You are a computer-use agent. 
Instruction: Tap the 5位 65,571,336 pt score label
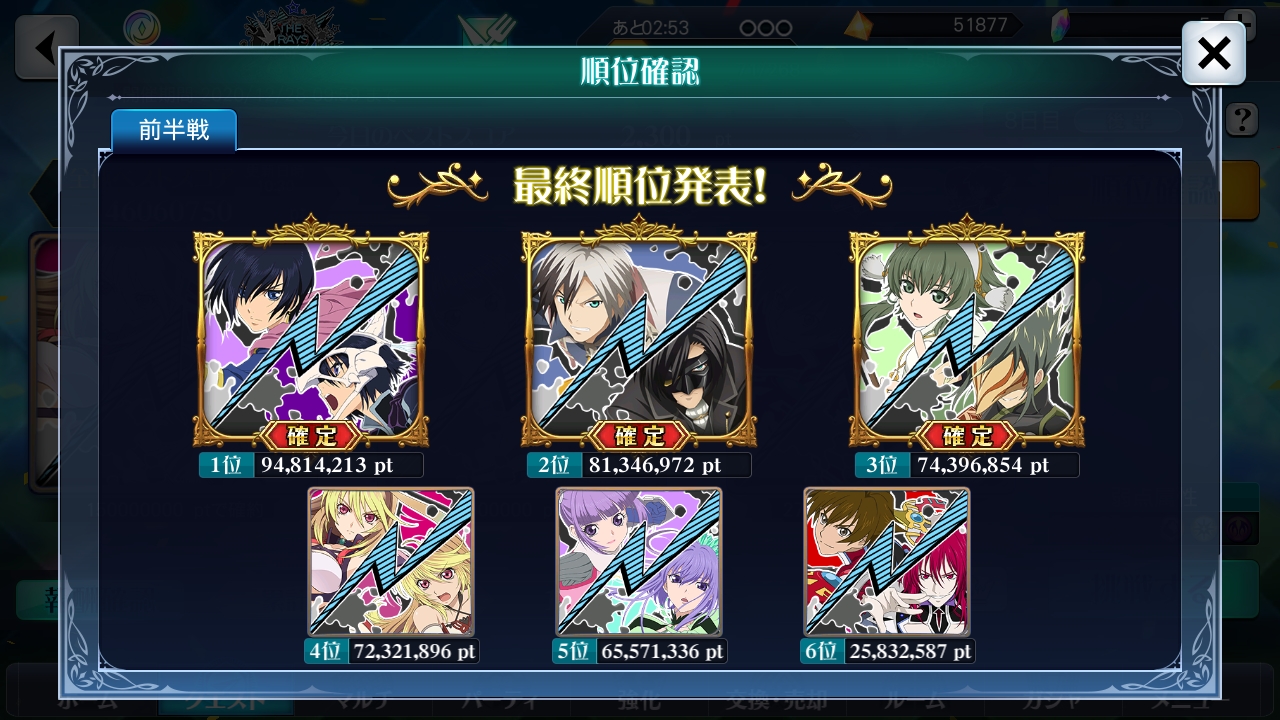639,651
